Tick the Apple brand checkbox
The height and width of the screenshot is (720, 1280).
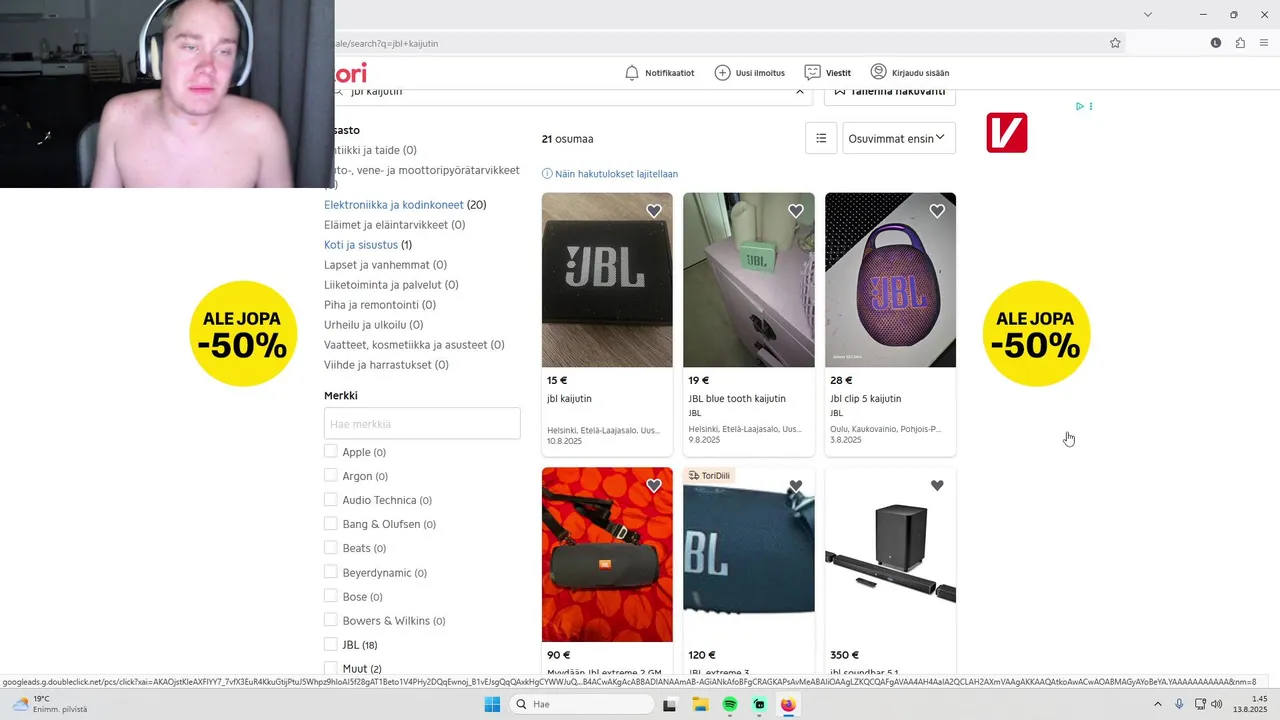click(331, 451)
